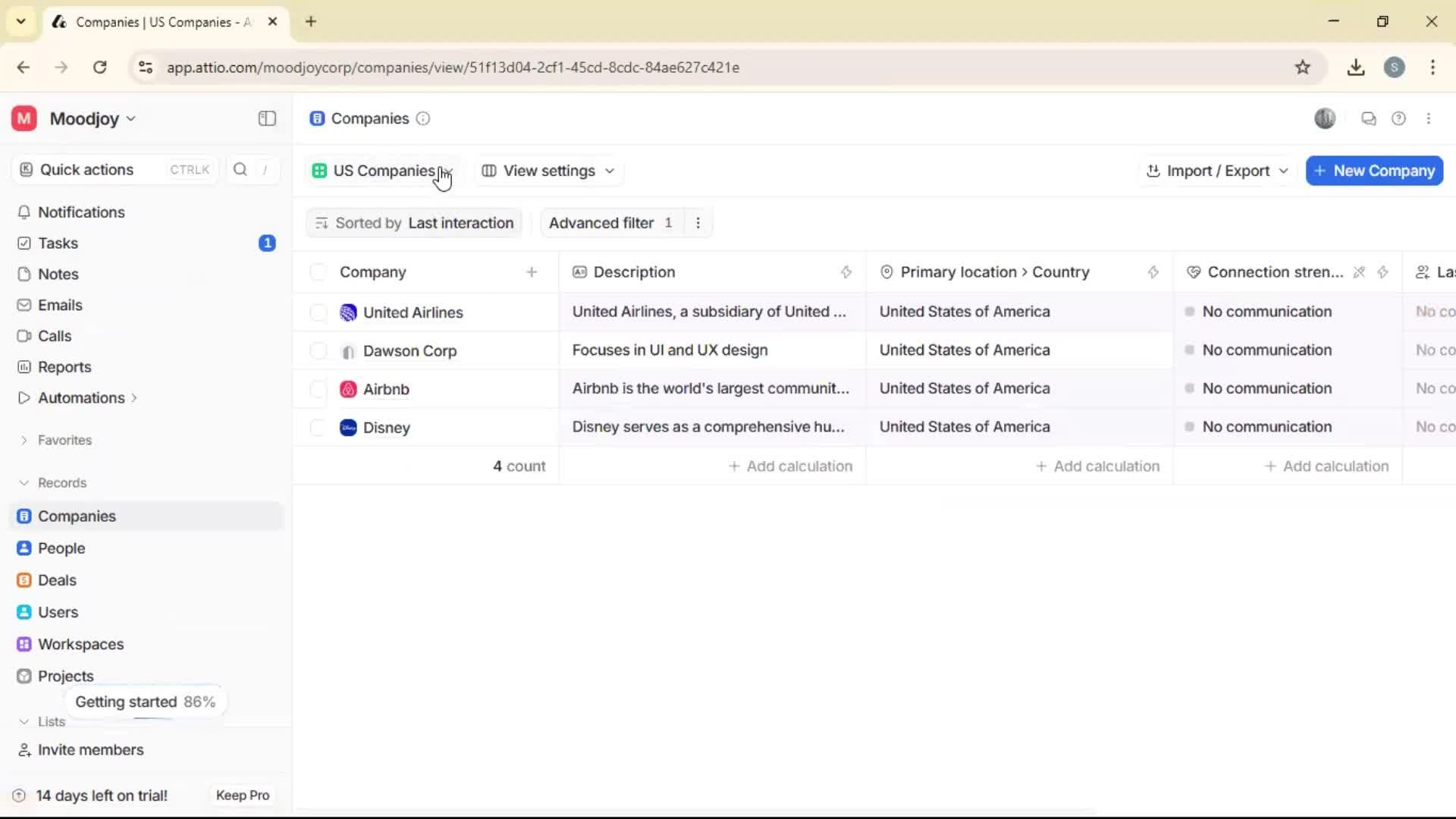The width and height of the screenshot is (1456, 819).
Task: Go back in browser history
Action: (24, 67)
